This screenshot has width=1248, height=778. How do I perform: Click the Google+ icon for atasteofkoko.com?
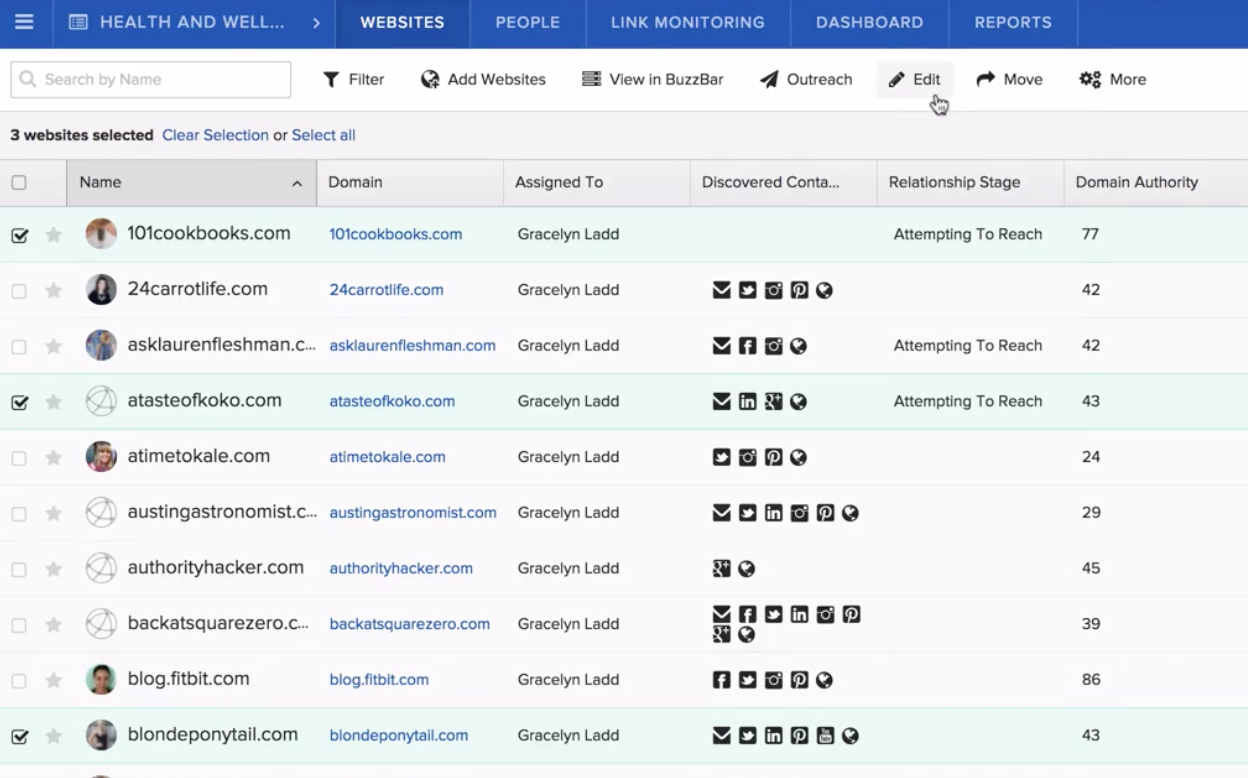773,401
